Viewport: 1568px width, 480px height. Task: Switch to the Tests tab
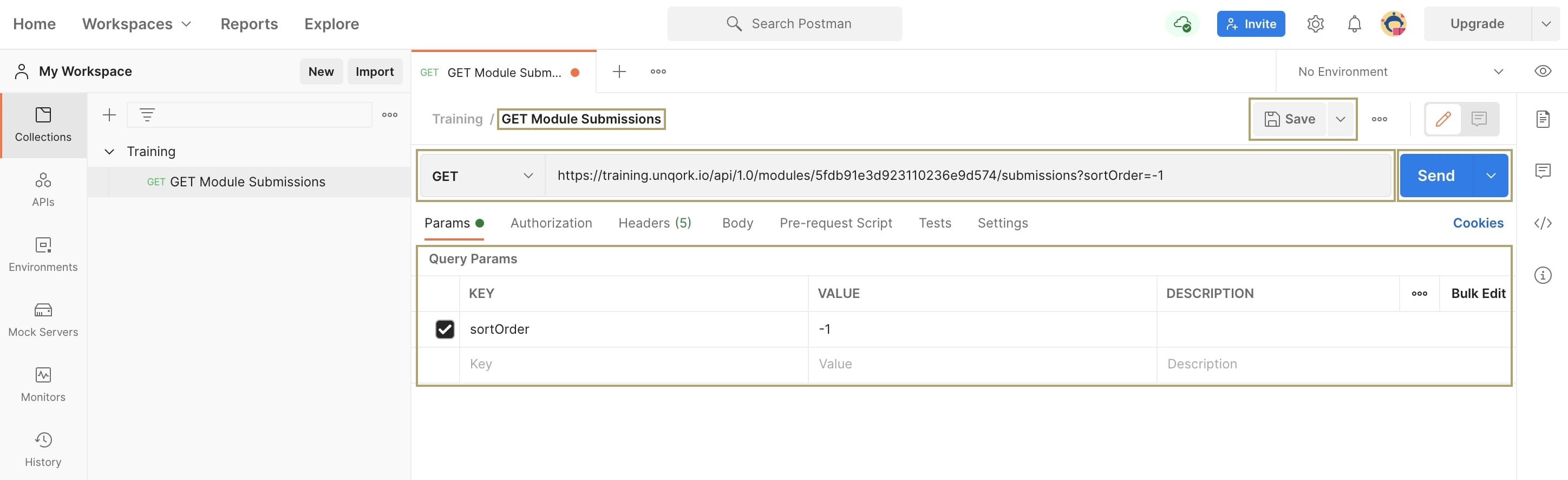point(935,223)
